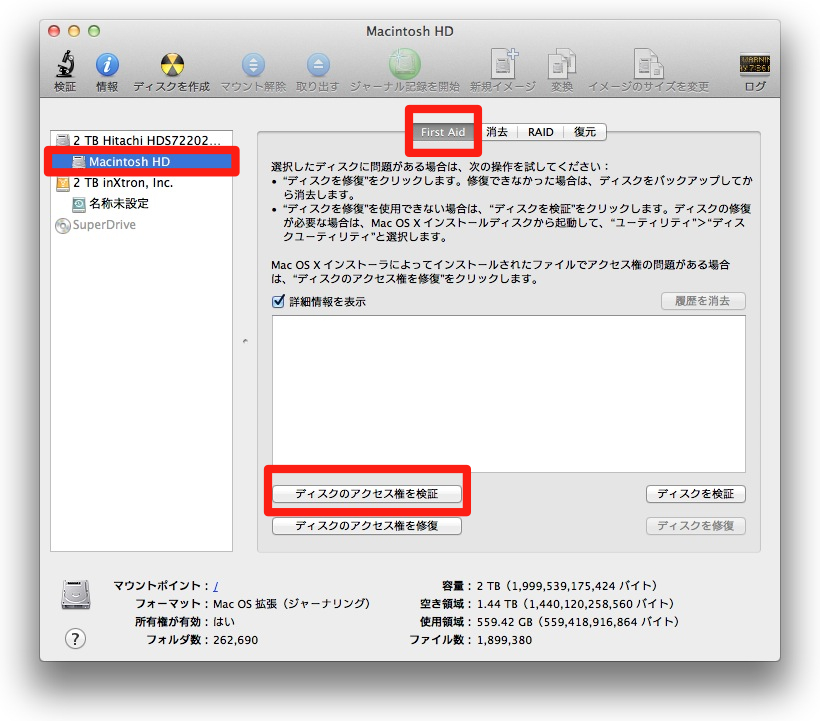Screen dimensions: 820x721
Task: Select Macintosh HD volume in sidebar
Action: pyautogui.click(x=129, y=162)
